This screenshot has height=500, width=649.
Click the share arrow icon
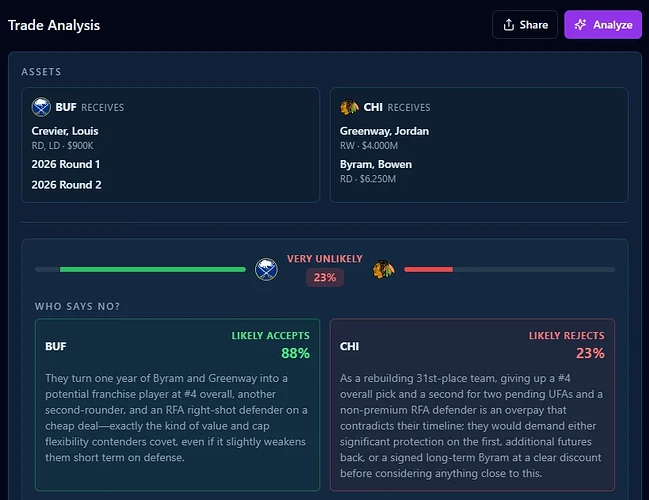pyautogui.click(x=509, y=25)
